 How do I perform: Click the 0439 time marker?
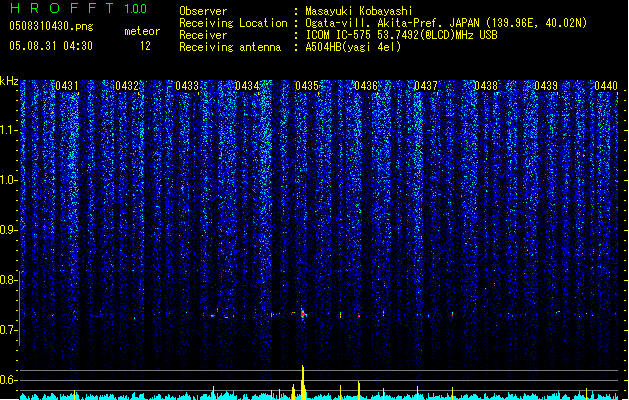tap(546, 86)
